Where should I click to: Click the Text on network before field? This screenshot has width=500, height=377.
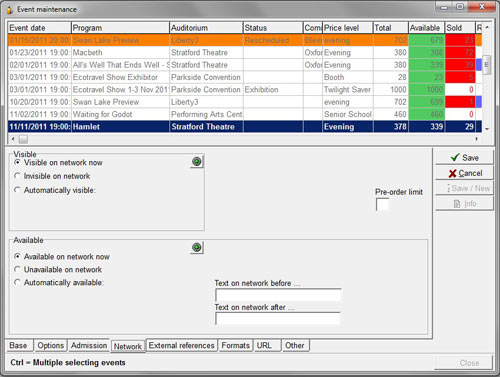[278, 295]
